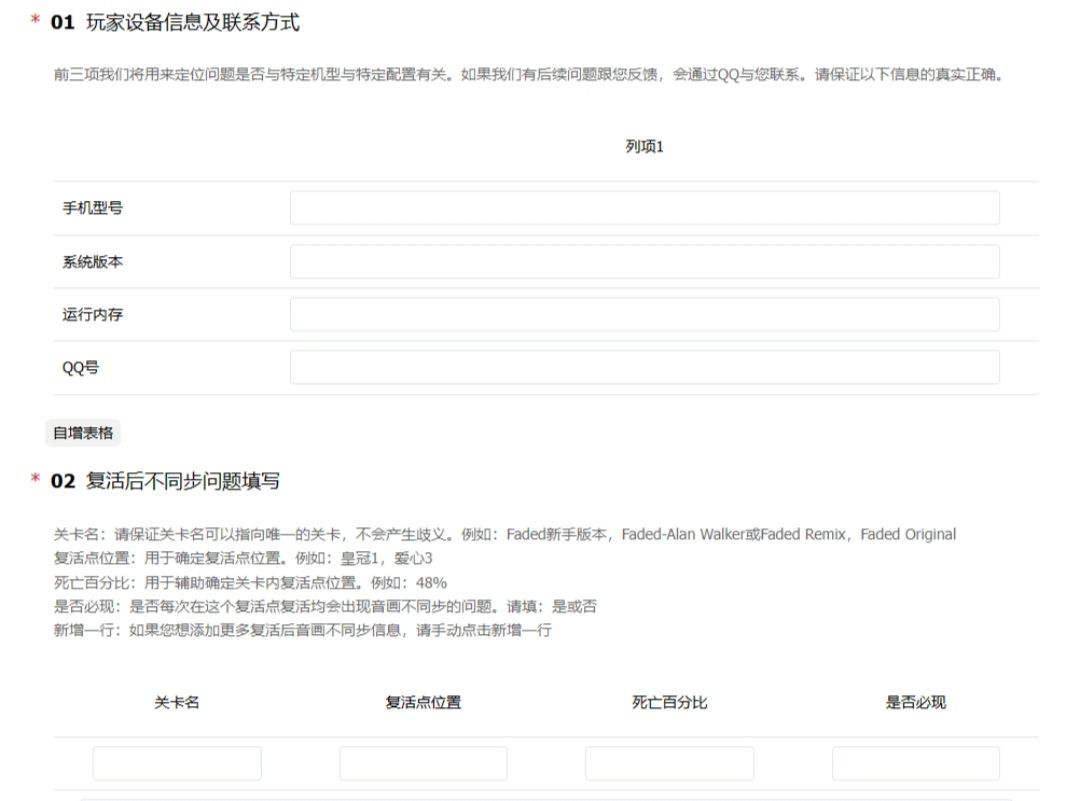Focus the input box under 复活点位置
1080x801 pixels.
423,763
